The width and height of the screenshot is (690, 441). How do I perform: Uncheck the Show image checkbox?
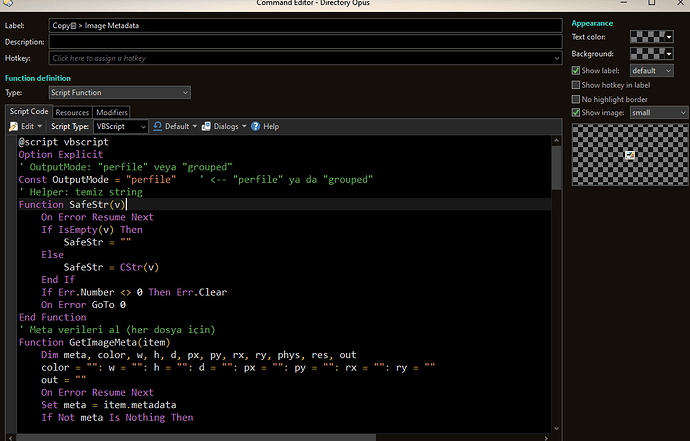point(575,113)
